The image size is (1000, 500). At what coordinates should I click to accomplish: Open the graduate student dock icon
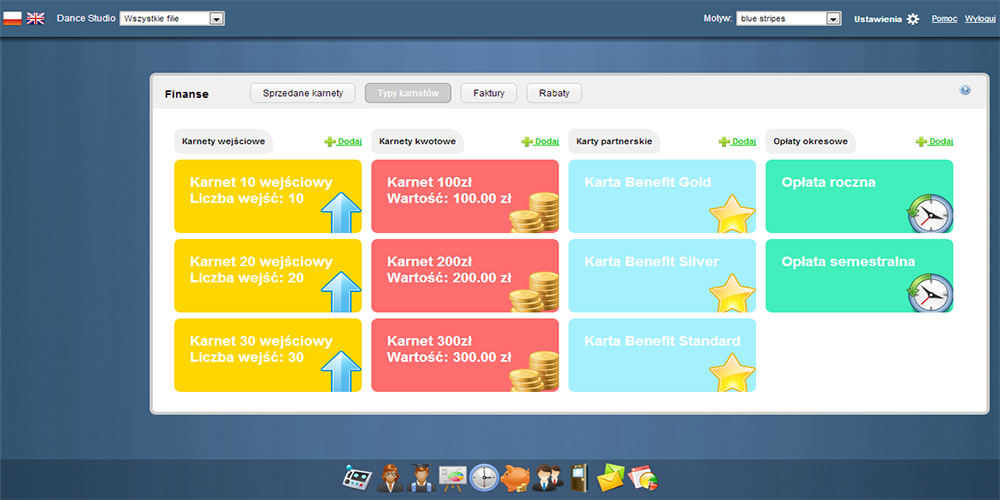pyautogui.click(x=420, y=477)
